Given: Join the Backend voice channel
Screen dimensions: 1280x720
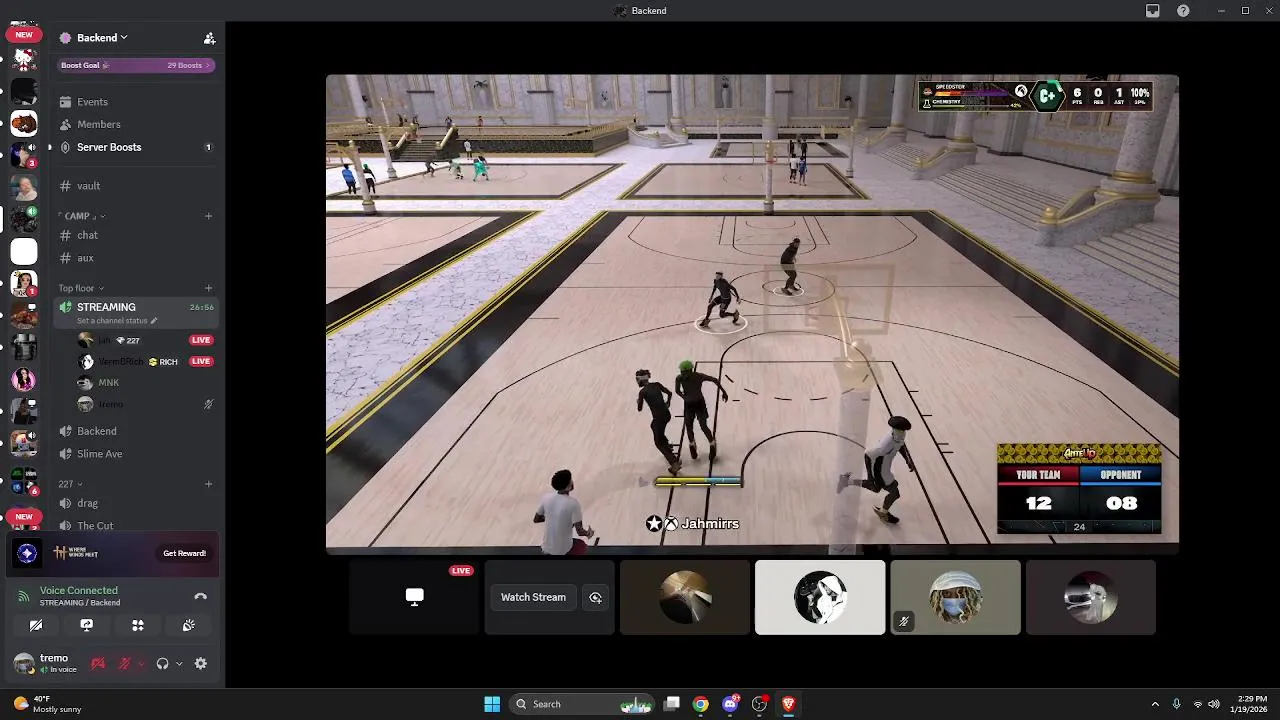Looking at the screenshot, I should click(136, 431).
